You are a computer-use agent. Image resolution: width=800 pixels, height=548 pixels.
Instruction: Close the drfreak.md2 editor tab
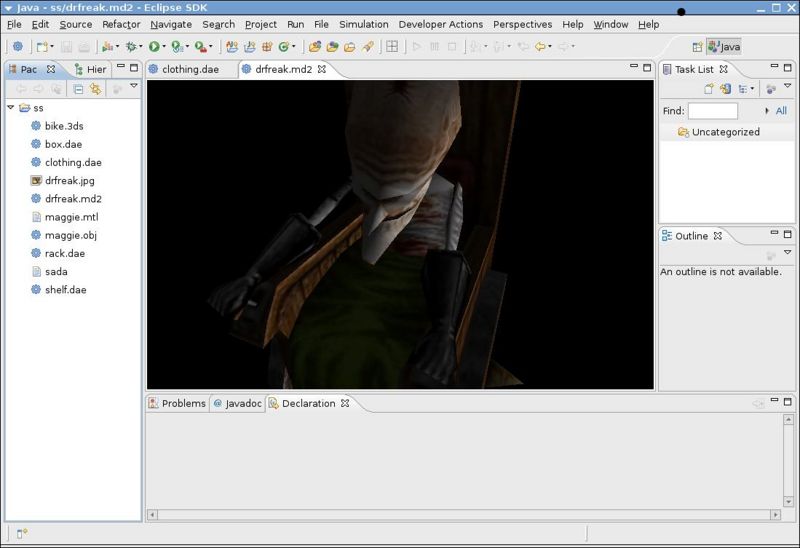point(321,69)
